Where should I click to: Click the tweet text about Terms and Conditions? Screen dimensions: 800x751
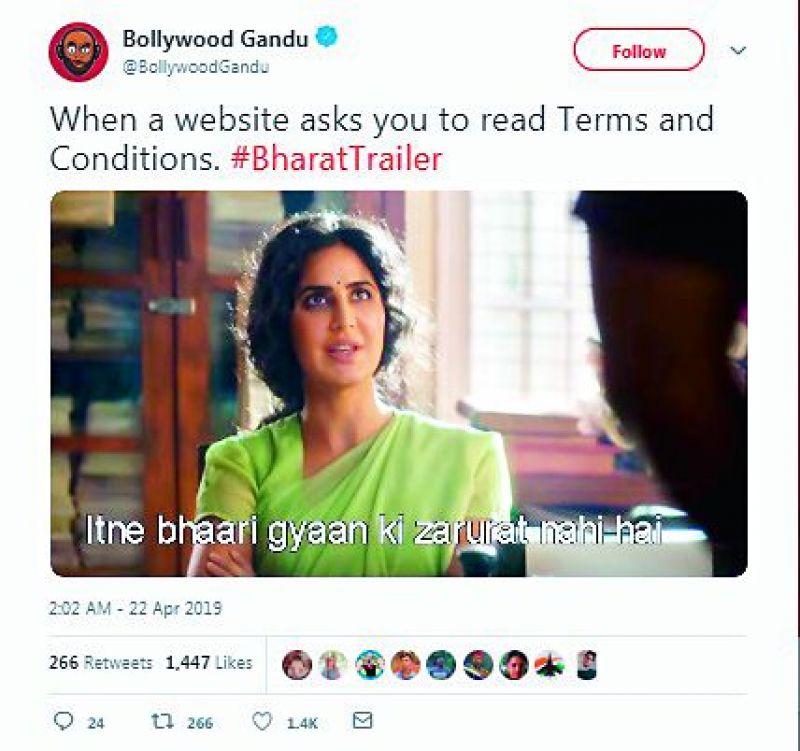pos(382,139)
